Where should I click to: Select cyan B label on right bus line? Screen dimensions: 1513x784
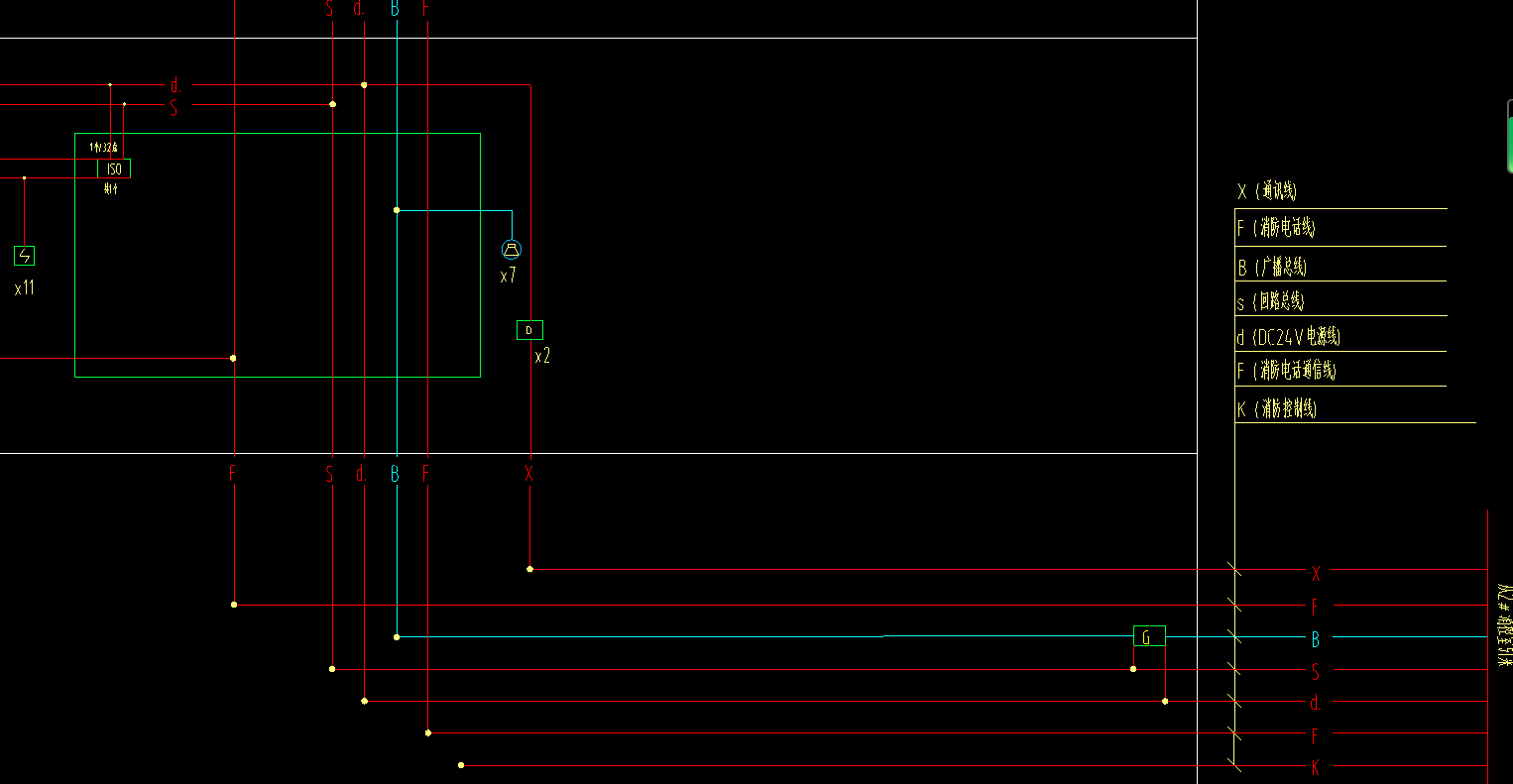1316,639
